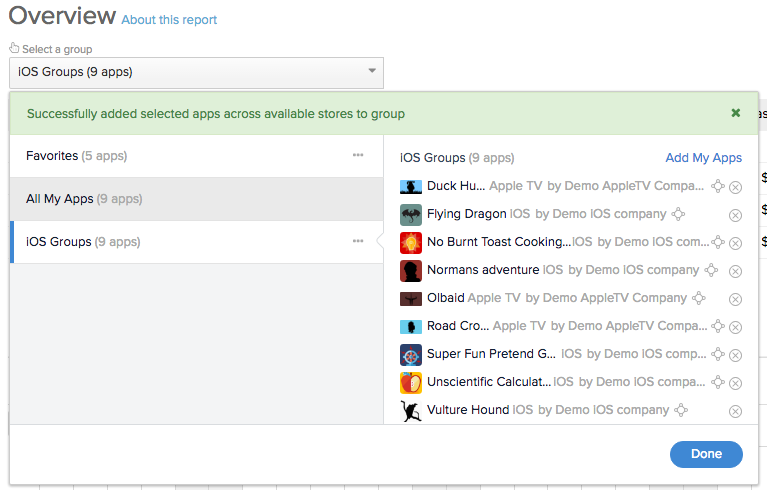Click the Done button
This screenshot has width=767, height=490.
click(706, 454)
